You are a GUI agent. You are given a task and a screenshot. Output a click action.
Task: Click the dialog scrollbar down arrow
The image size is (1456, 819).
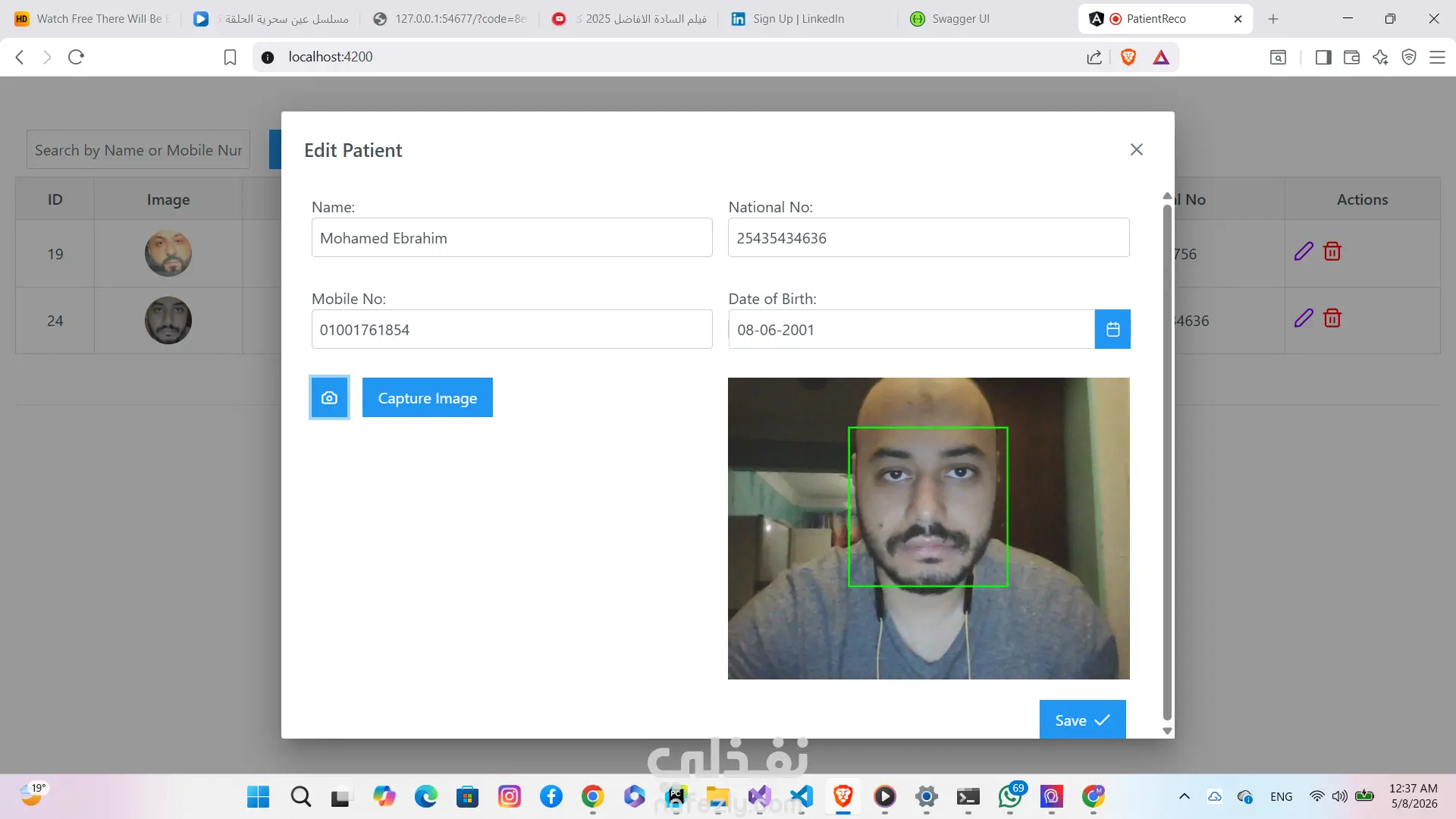[1167, 731]
